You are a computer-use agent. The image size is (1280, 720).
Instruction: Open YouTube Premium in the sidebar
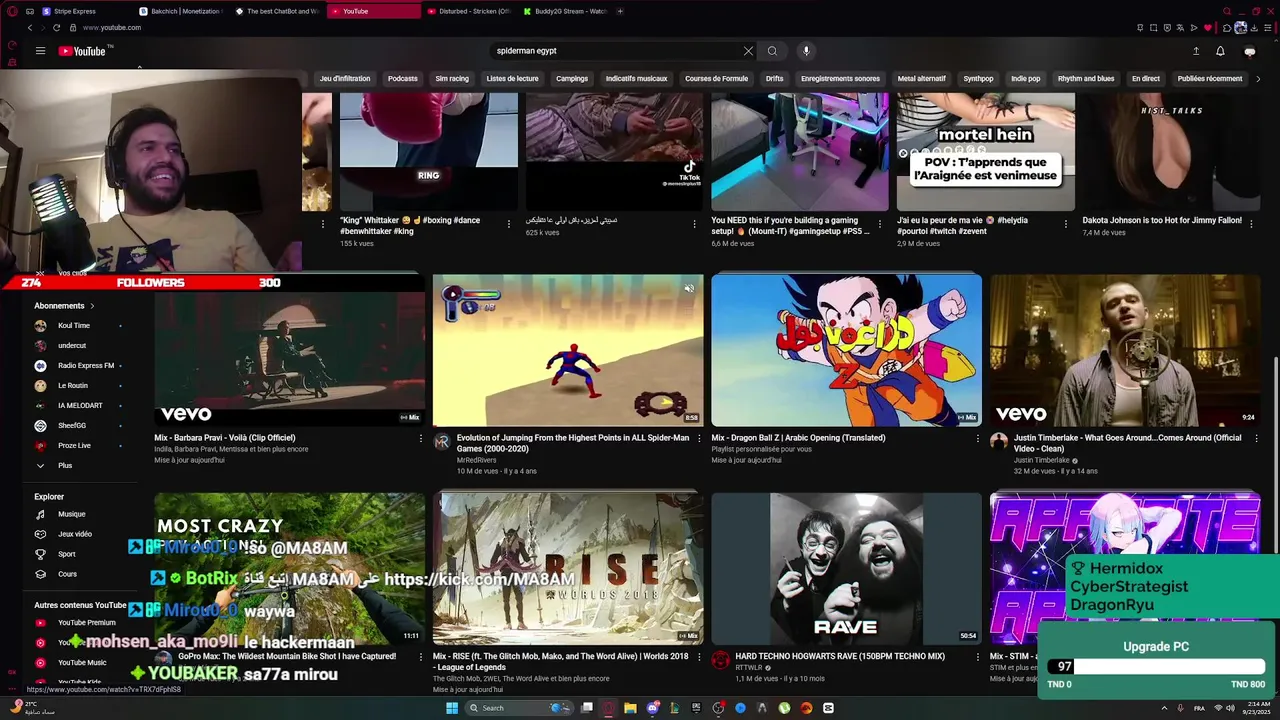coord(86,622)
